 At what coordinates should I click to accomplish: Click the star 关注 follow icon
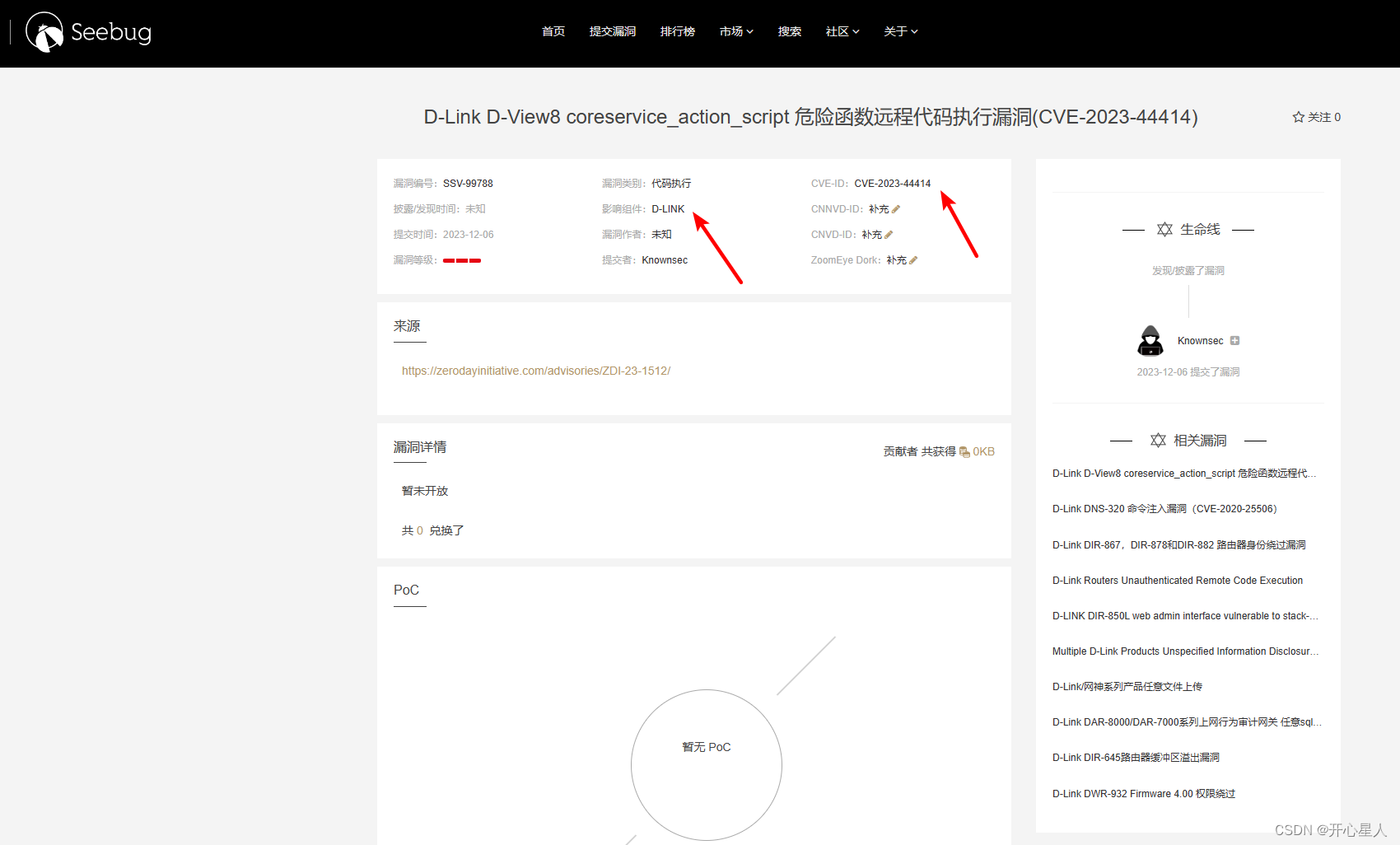(x=1299, y=117)
